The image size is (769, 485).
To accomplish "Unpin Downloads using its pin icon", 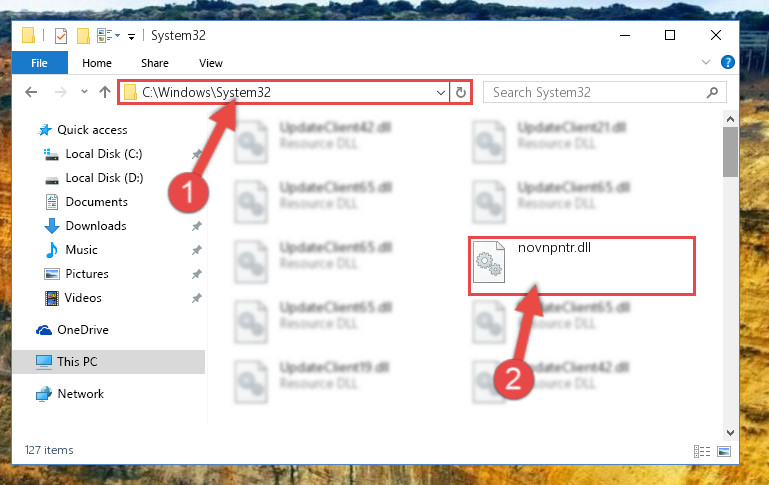I will tap(197, 226).
